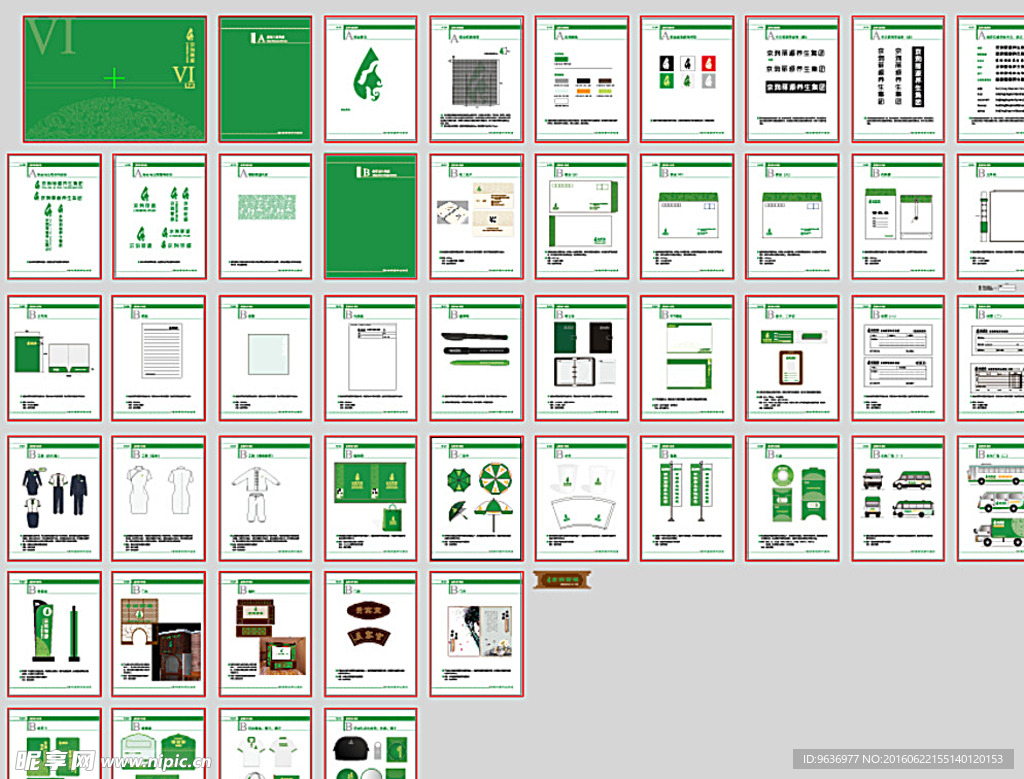This screenshot has width=1024, height=779.
Task: Select the green drop logo page
Action: 370,79
